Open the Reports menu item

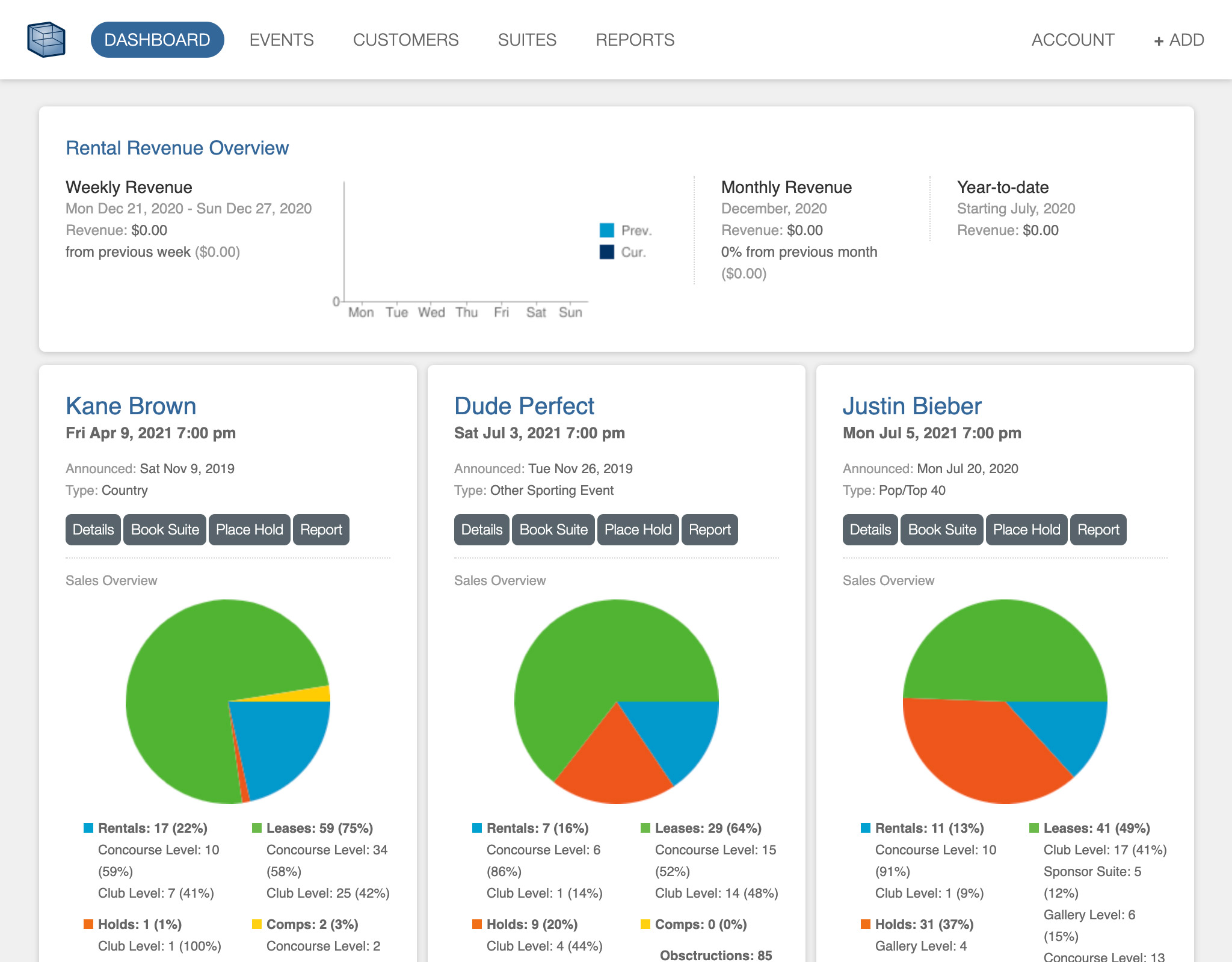click(635, 40)
